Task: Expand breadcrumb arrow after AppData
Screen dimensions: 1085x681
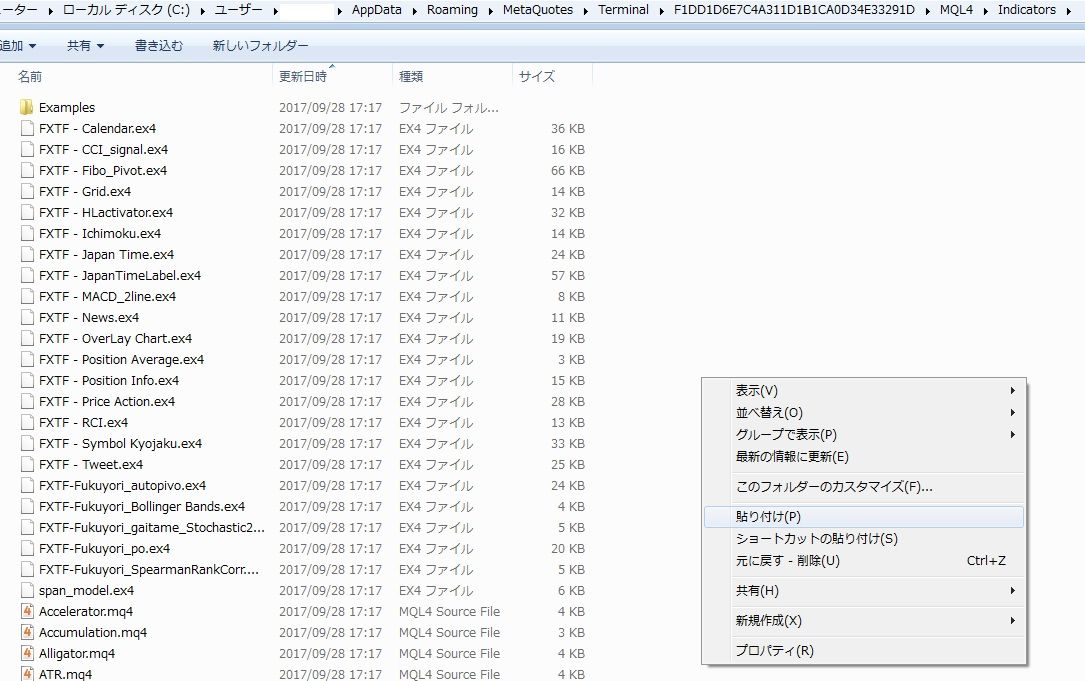Action: pyautogui.click(x=414, y=10)
